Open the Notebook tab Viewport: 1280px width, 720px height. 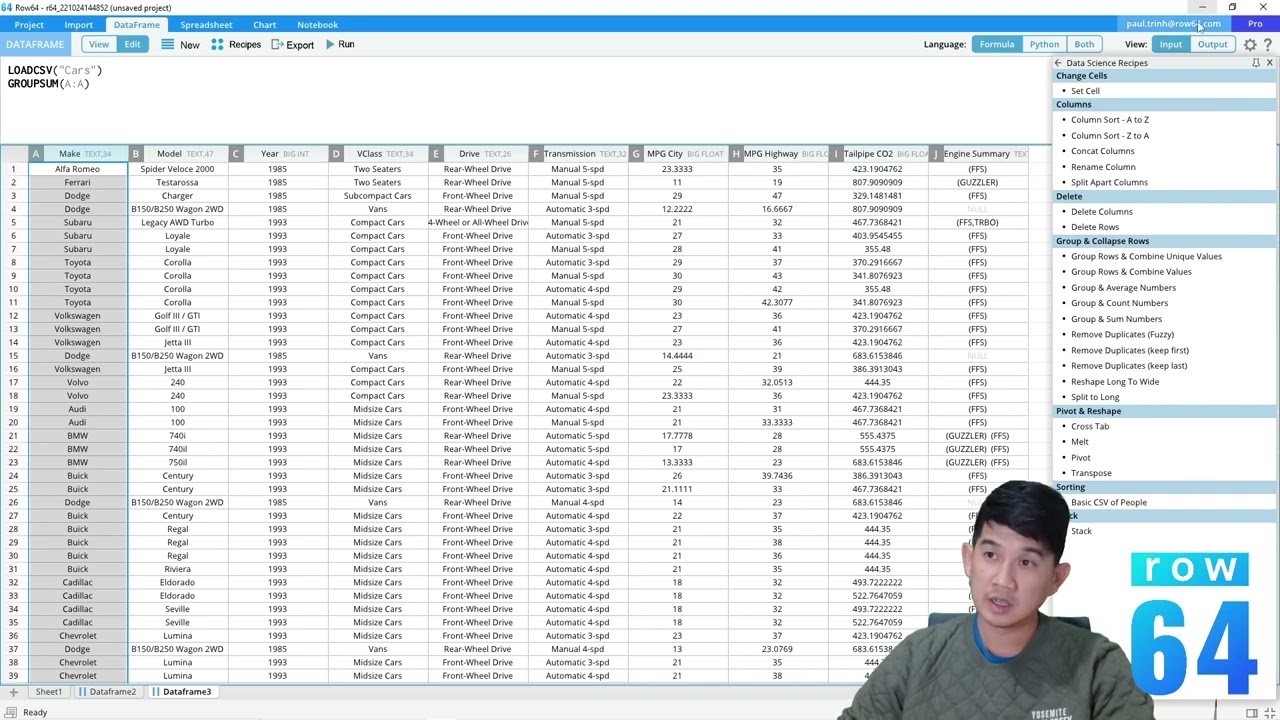[x=317, y=24]
